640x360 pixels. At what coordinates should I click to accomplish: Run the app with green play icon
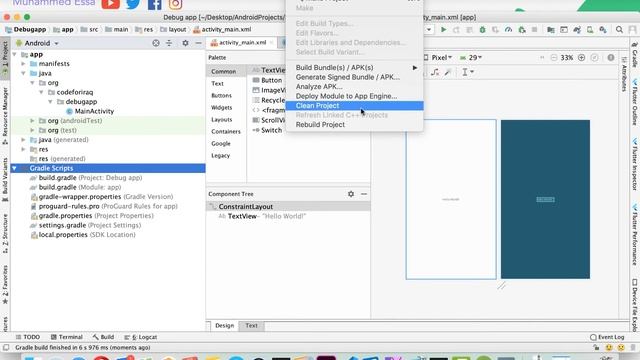tap(443, 30)
